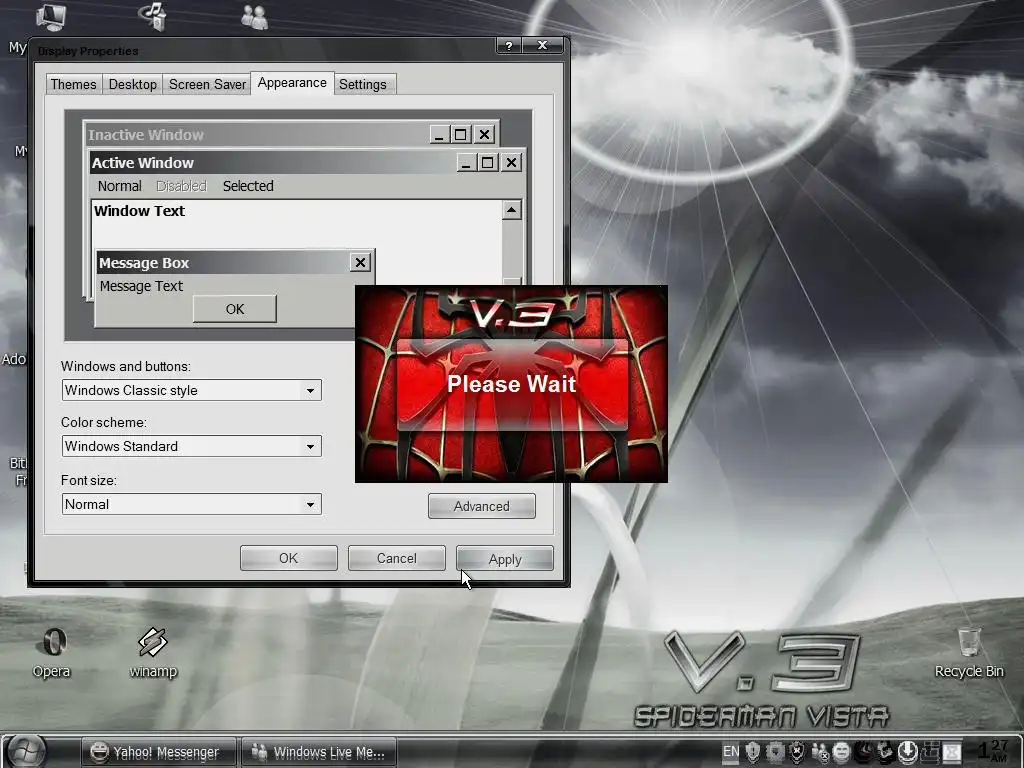Screen dimensions: 1024x768
Task: Click the shield with X mark tray icon
Action: pos(797,752)
